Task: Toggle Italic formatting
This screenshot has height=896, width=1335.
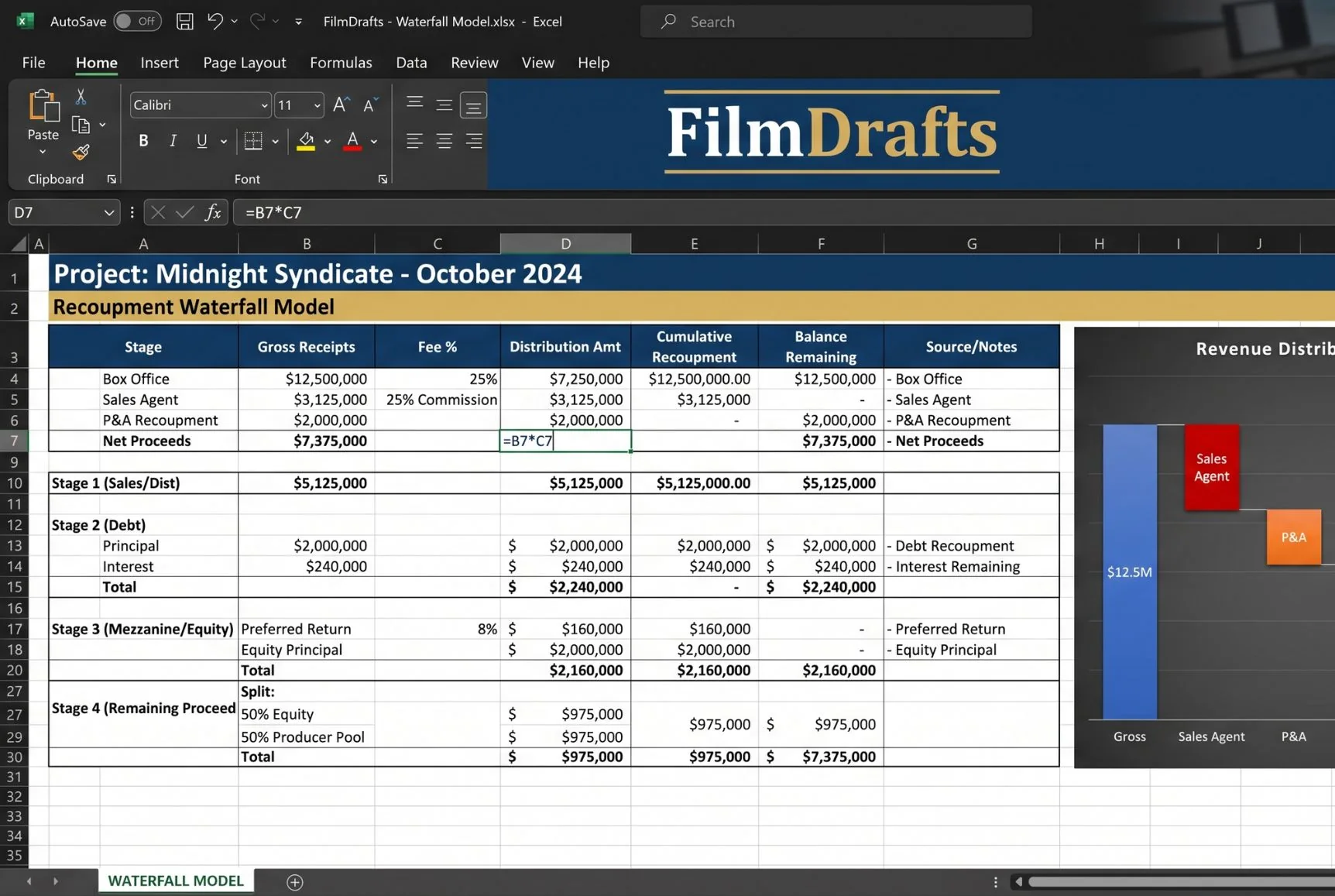Action: (173, 141)
